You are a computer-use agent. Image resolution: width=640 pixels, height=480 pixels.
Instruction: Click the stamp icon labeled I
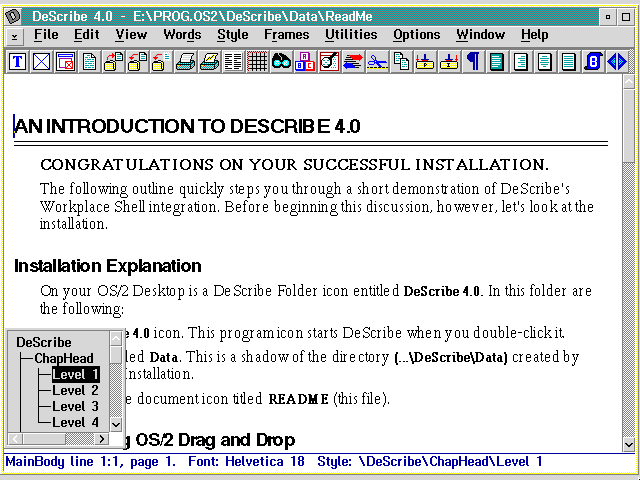[449, 62]
